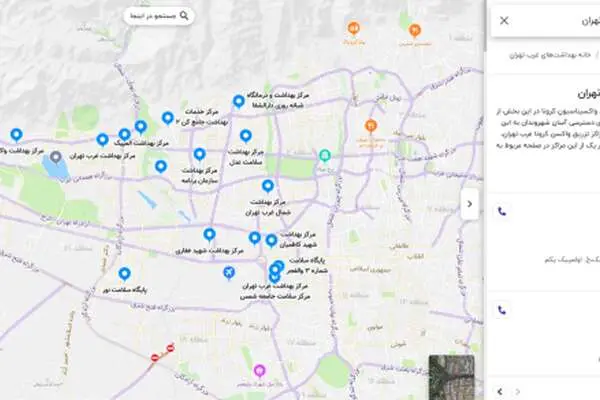This screenshot has width=600, height=400.
Task: Click the purple pin near the map bottom
Action: point(259,371)
